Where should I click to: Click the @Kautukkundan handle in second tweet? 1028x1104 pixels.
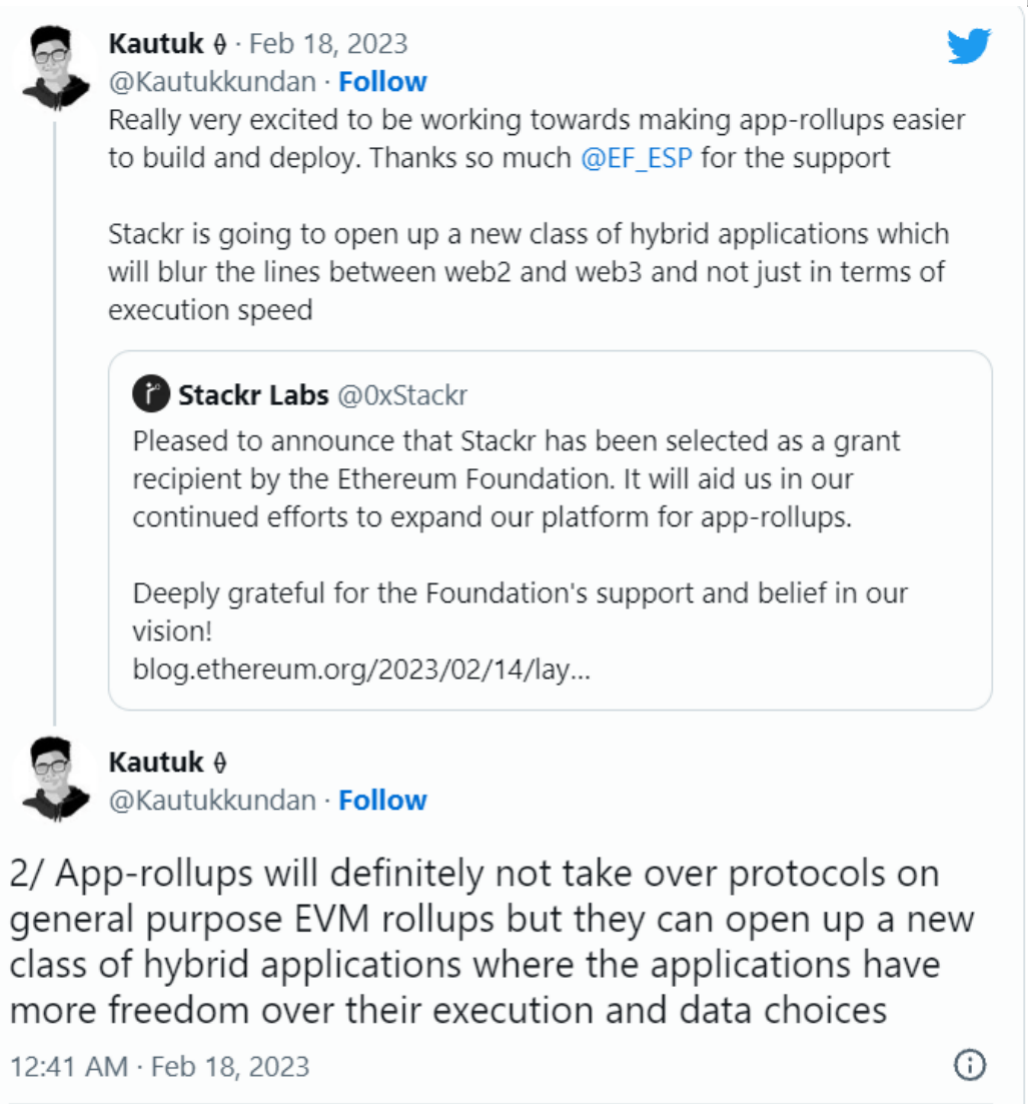212,800
